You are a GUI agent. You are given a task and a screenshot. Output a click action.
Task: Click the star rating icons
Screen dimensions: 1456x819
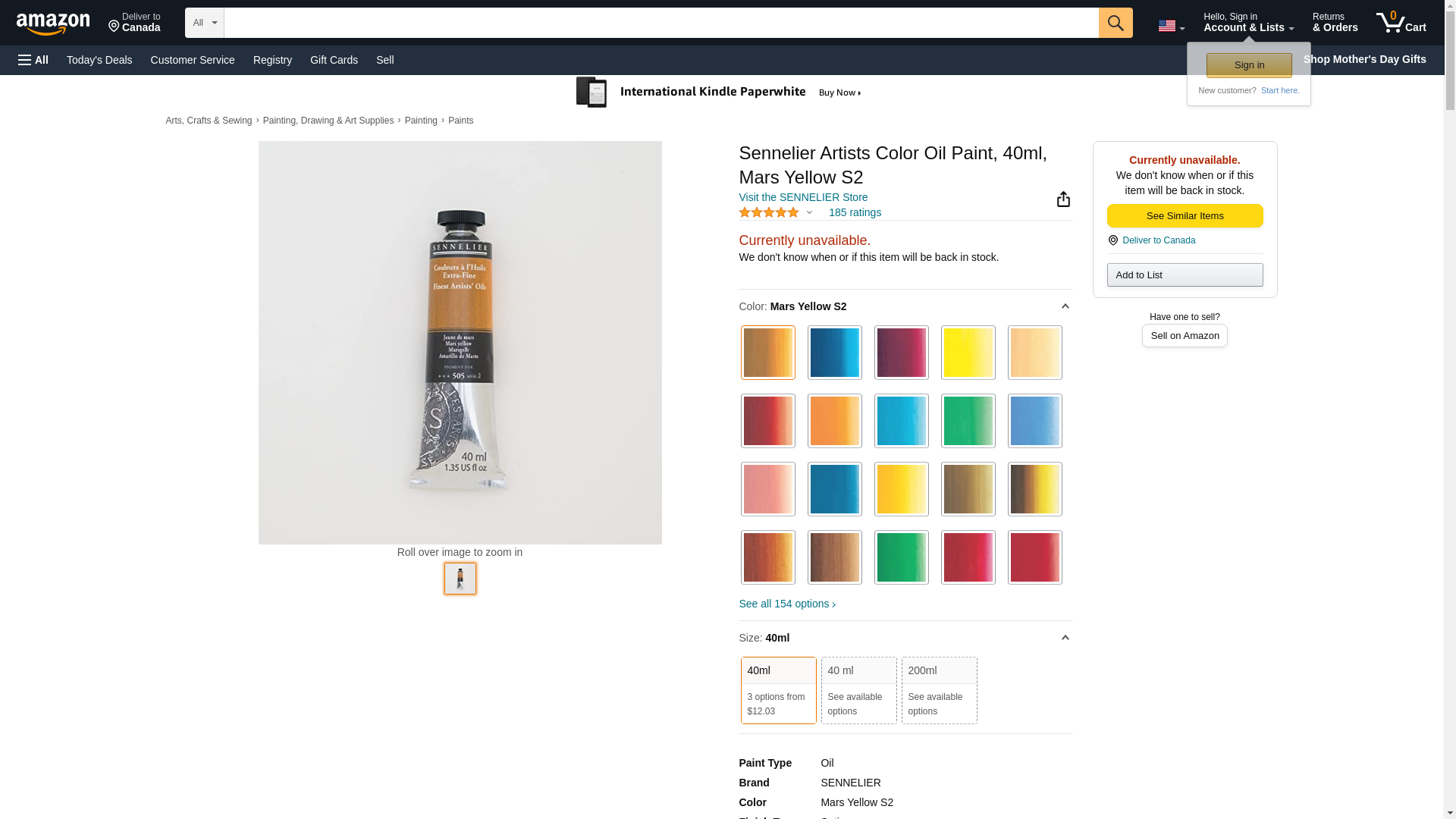click(768, 213)
